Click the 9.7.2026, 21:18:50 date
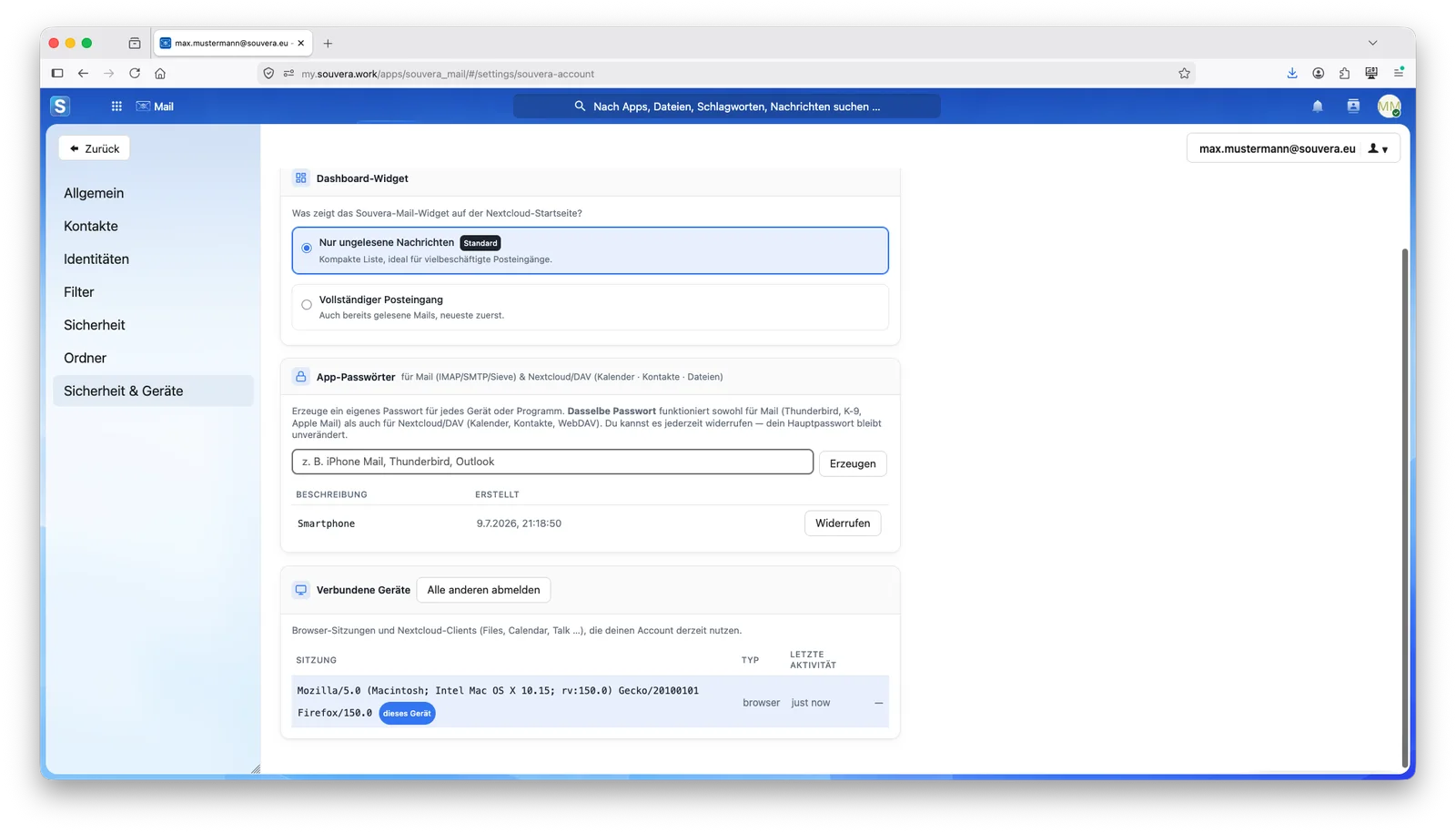Viewport: 1456px width, 833px height. click(519, 523)
